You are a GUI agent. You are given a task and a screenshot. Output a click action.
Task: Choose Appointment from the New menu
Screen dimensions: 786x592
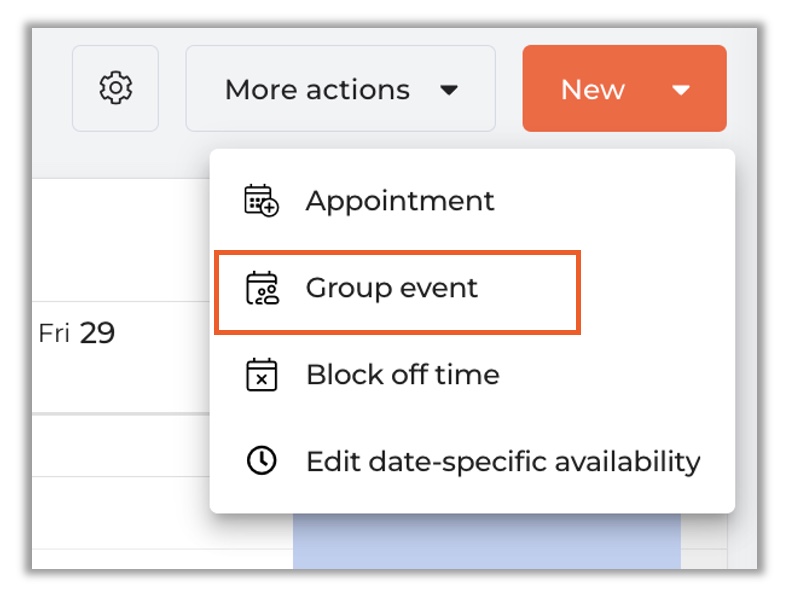400,201
